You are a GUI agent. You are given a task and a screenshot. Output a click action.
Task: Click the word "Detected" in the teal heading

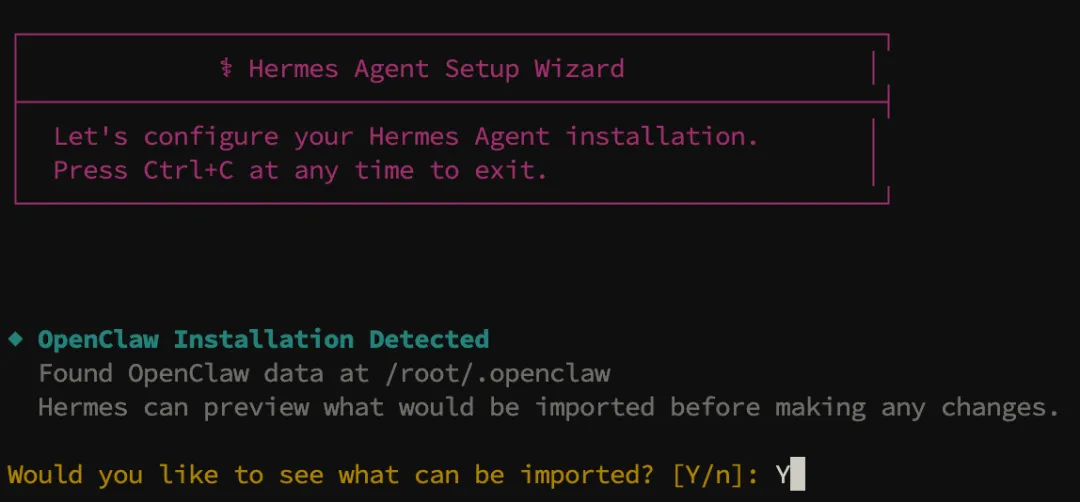[x=429, y=339]
